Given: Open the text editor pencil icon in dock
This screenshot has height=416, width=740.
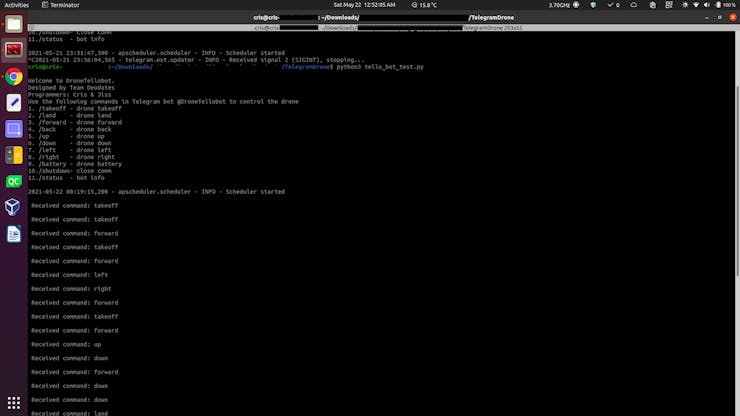Looking at the screenshot, I should tap(14, 102).
